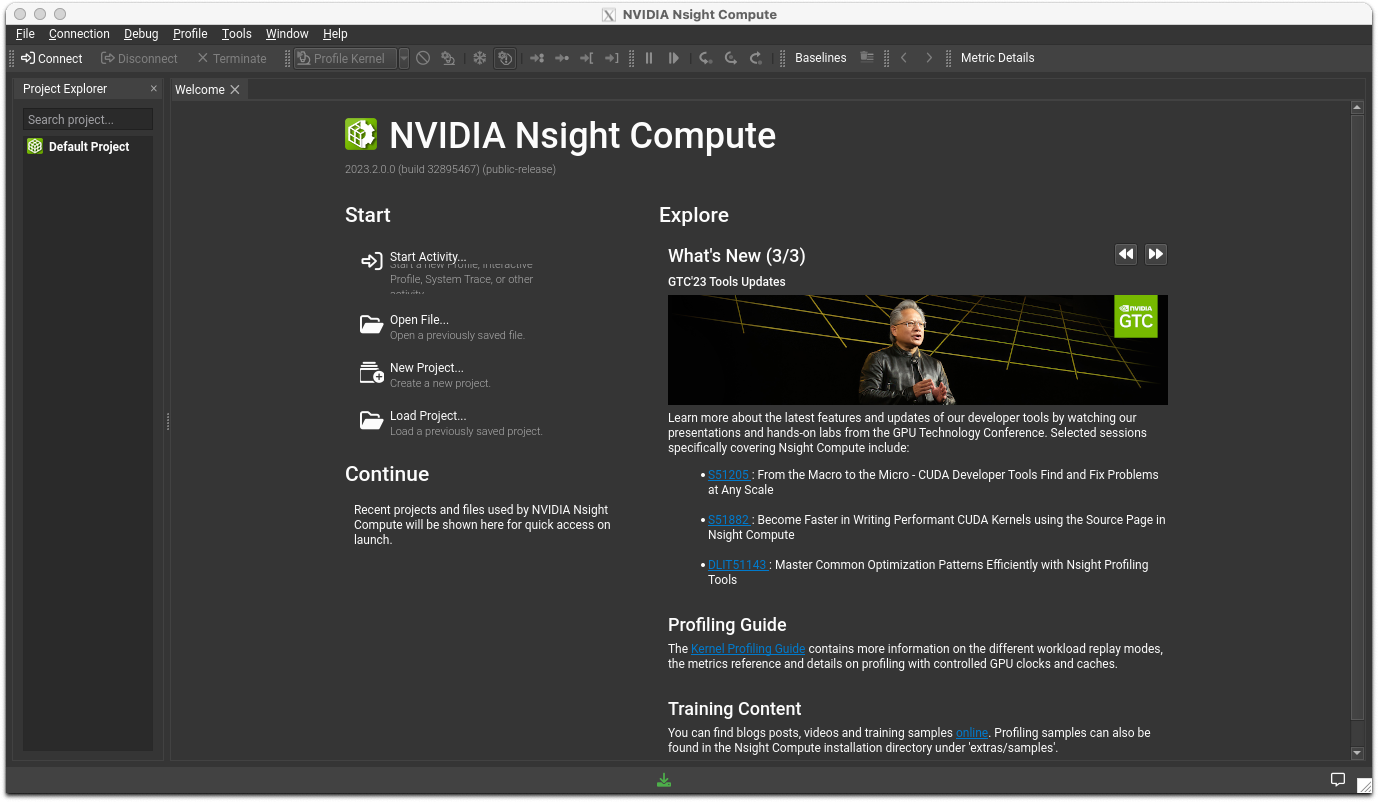Toggle the highlighted auto-profile toolbar button
The width and height of the screenshot is (1378, 802).
tap(505, 58)
